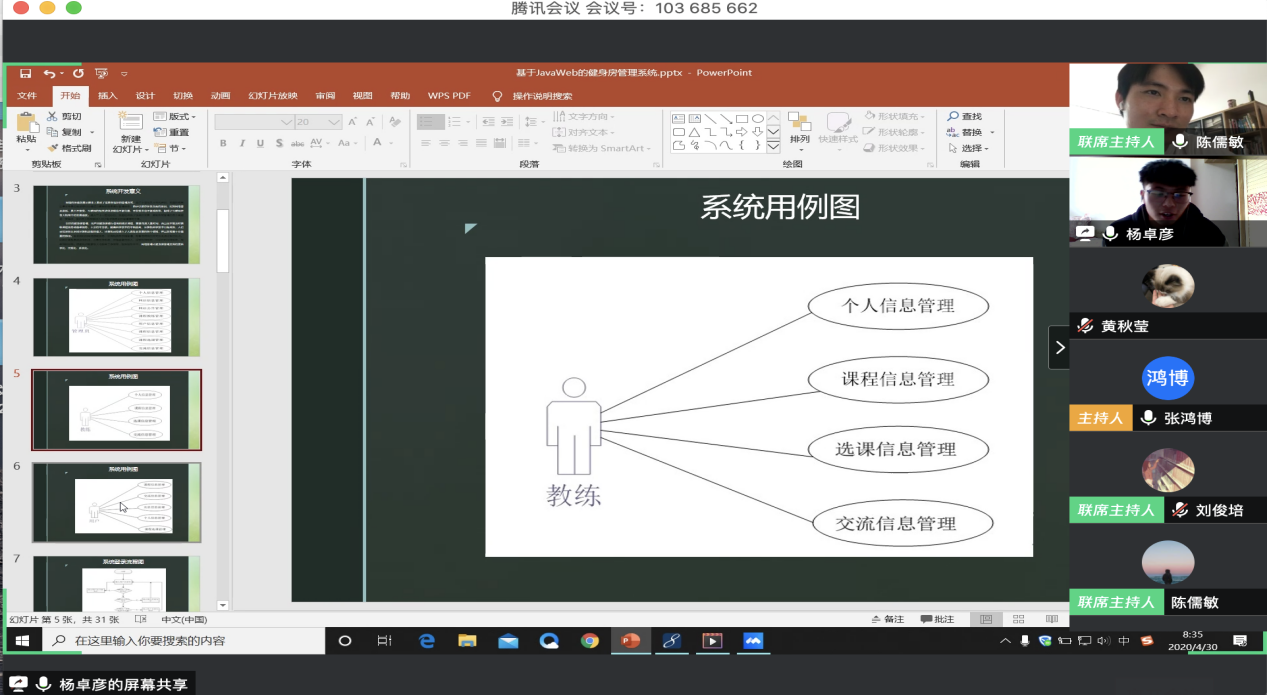Viewport: 1267px width, 695px height.
Task: Click the Format Painter (格式刷) icon
Action: coord(53,148)
